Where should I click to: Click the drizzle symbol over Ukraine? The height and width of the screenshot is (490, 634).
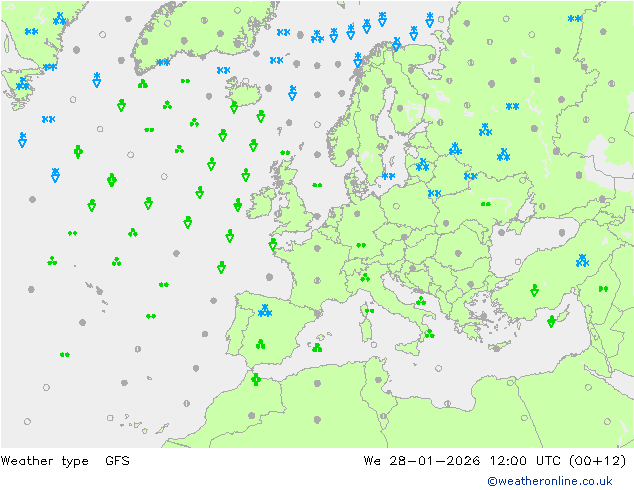(x=486, y=204)
